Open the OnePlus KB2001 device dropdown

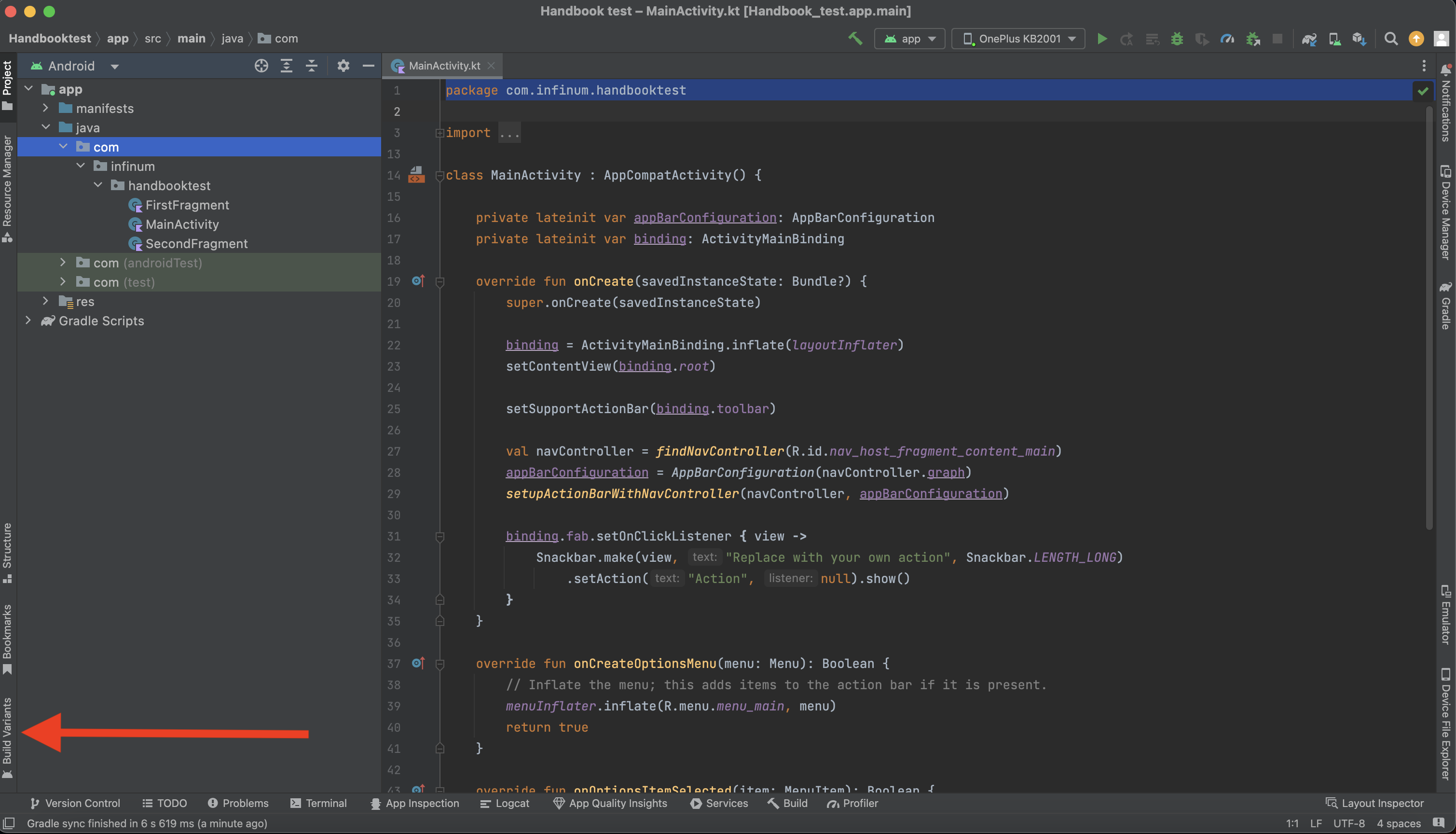1018,39
